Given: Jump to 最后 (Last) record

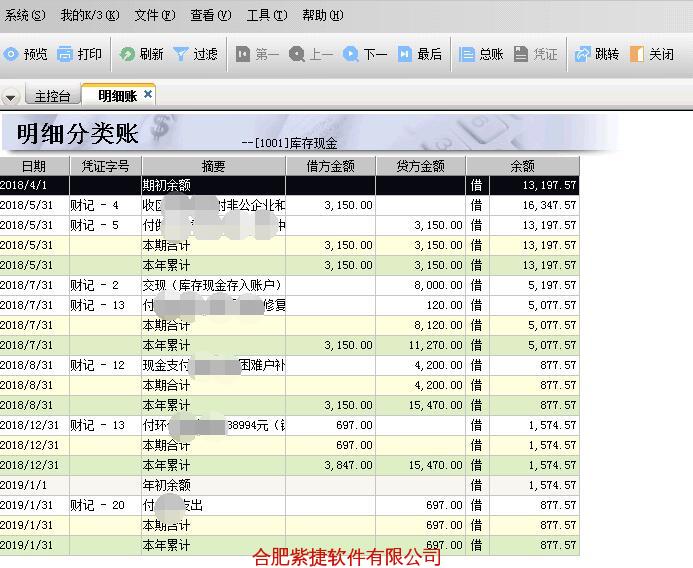Looking at the screenshot, I should coord(419,54).
